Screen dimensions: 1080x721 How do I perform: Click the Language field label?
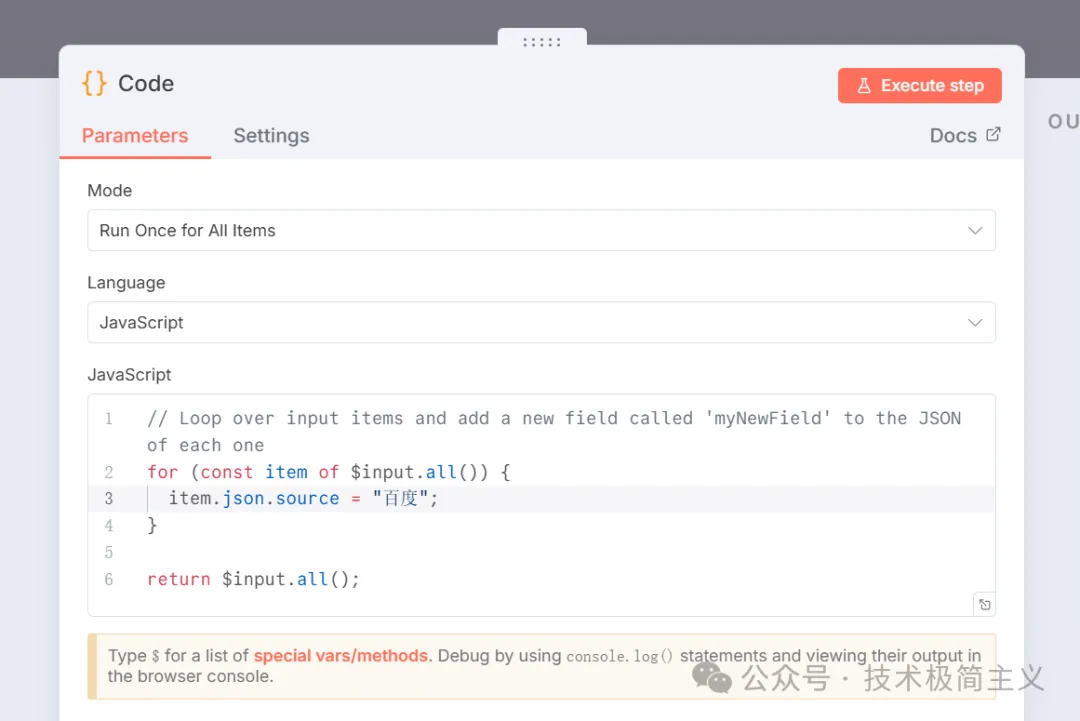[126, 283]
